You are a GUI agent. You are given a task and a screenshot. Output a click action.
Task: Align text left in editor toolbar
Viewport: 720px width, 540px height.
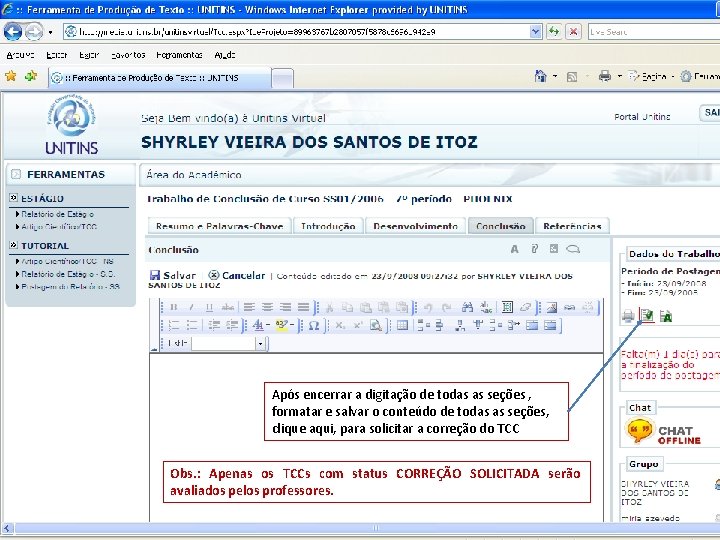pos(249,307)
